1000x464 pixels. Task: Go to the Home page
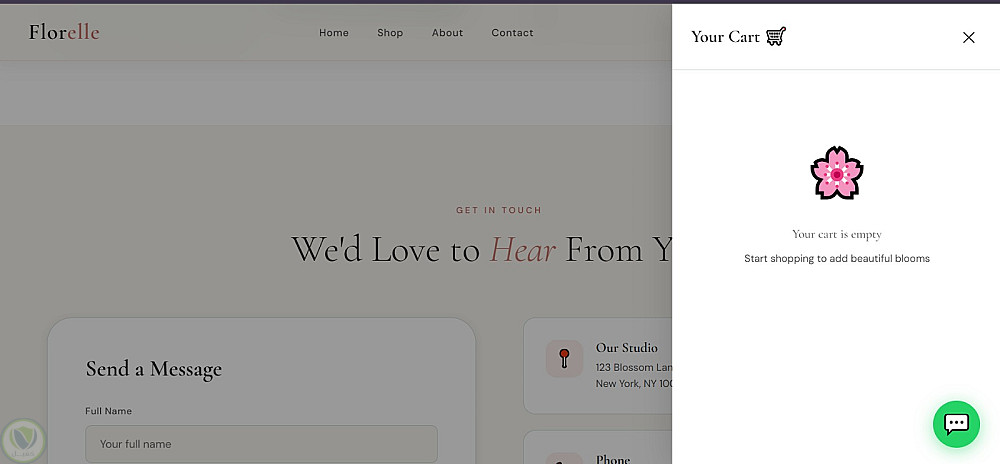334,33
